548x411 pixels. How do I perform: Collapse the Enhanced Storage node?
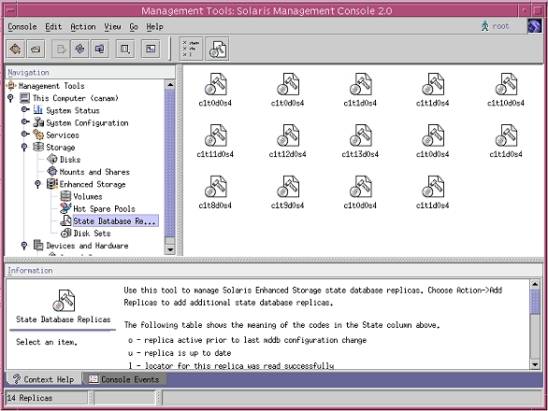[x=38, y=184]
